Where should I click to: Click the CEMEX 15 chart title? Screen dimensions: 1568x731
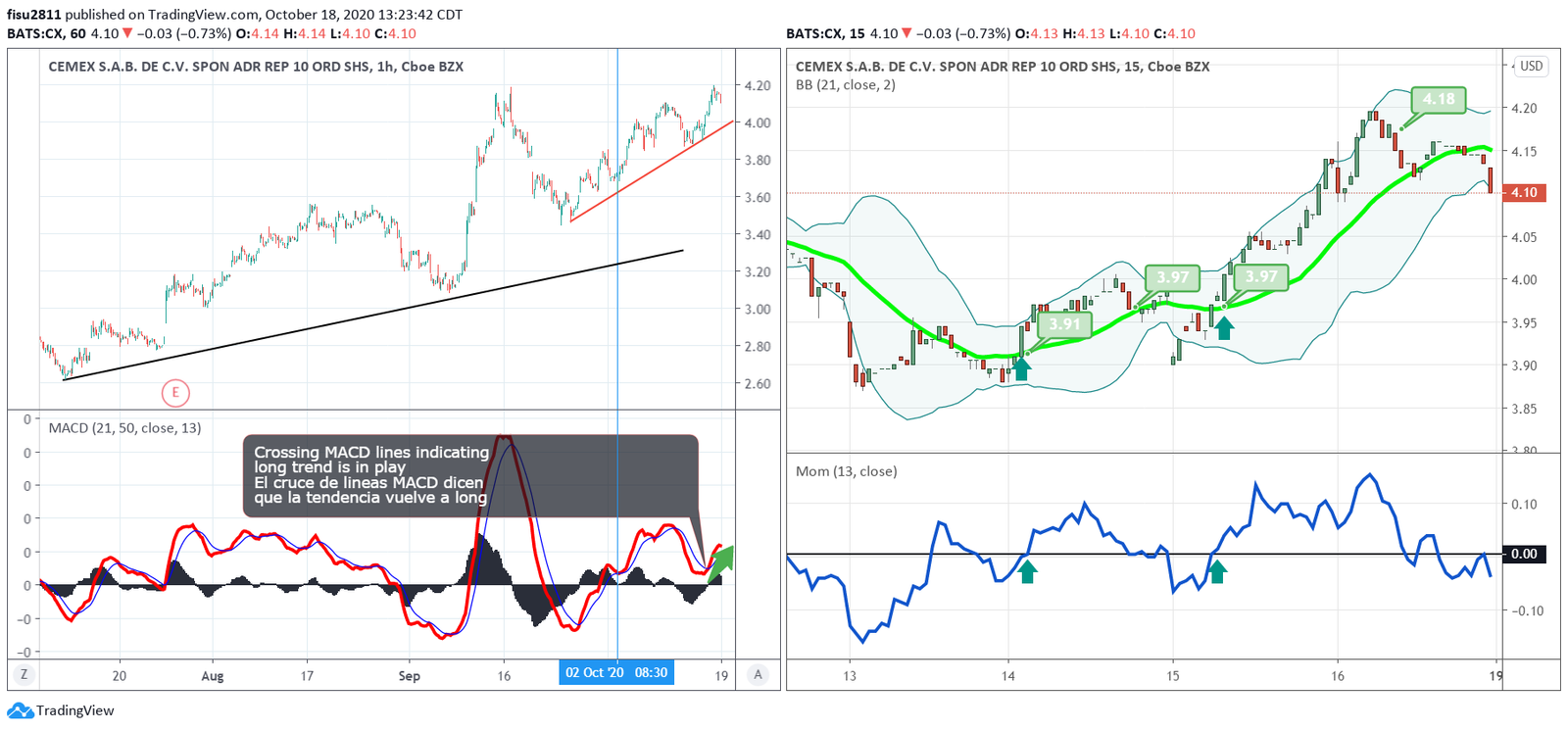(x=1002, y=67)
